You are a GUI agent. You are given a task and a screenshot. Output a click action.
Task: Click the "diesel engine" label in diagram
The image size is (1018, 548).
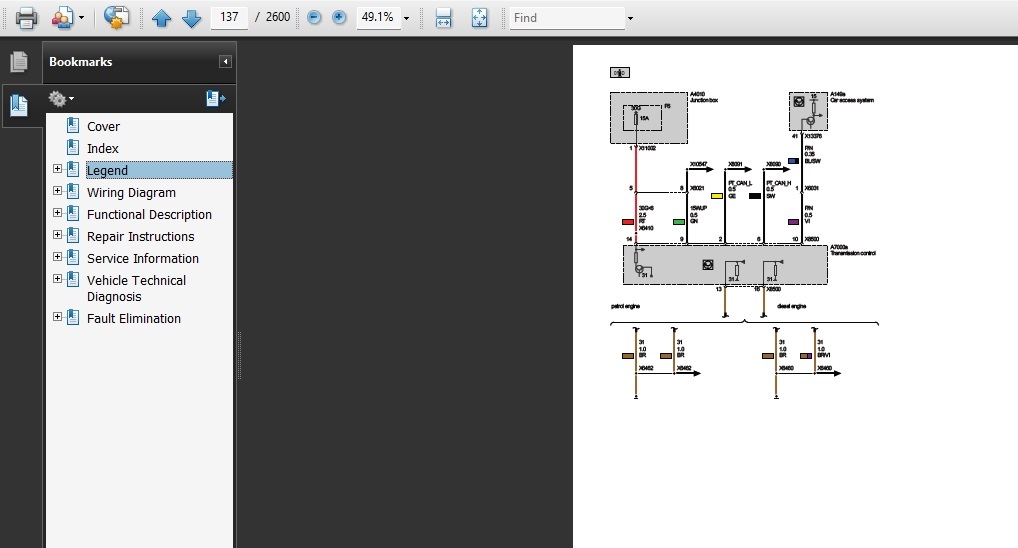click(x=791, y=306)
